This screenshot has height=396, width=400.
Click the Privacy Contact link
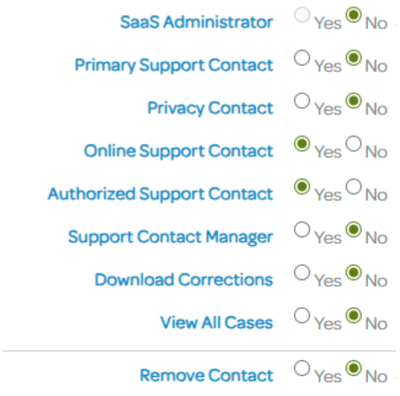coord(210,108)
